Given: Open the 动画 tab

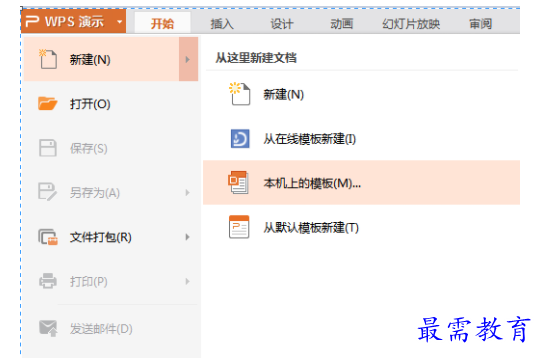Looking at the screenshot, I should [x=341, y=23].
